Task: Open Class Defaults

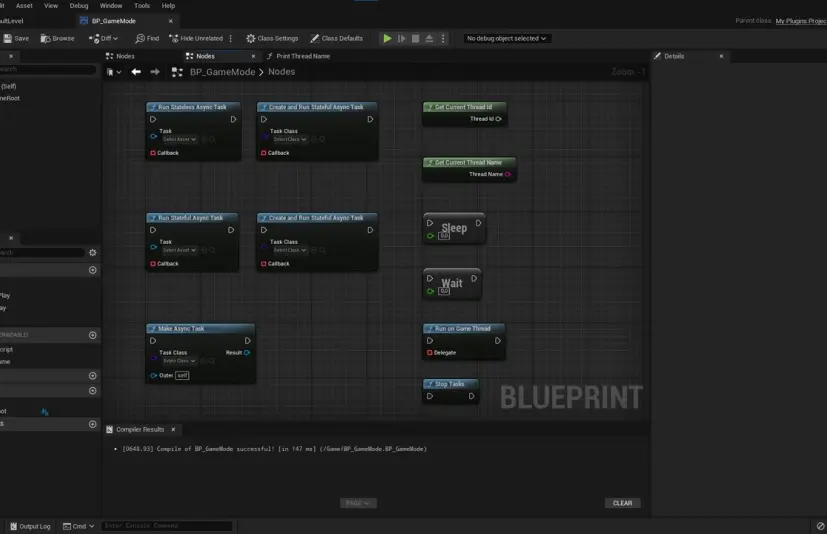Action: pos(336,39)
